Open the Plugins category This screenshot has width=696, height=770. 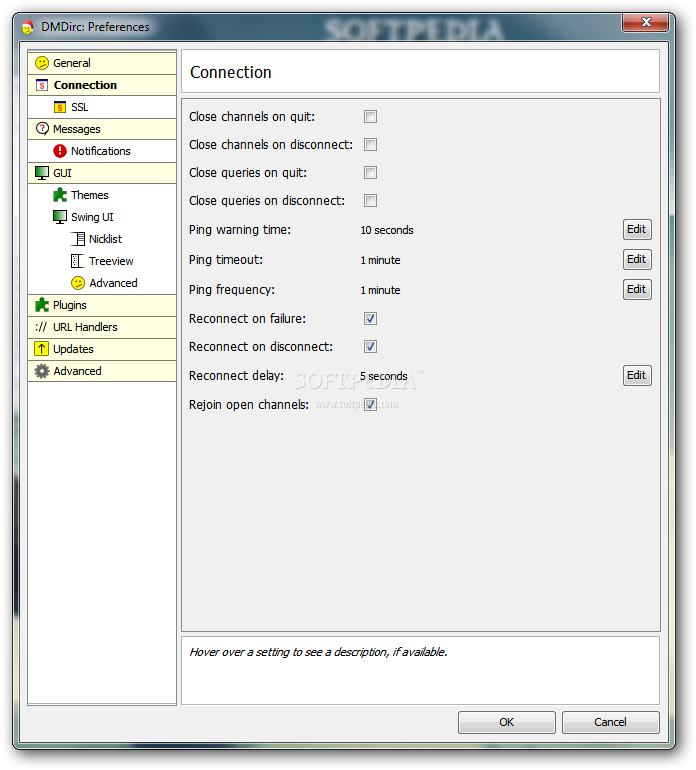tap(102, 305)
